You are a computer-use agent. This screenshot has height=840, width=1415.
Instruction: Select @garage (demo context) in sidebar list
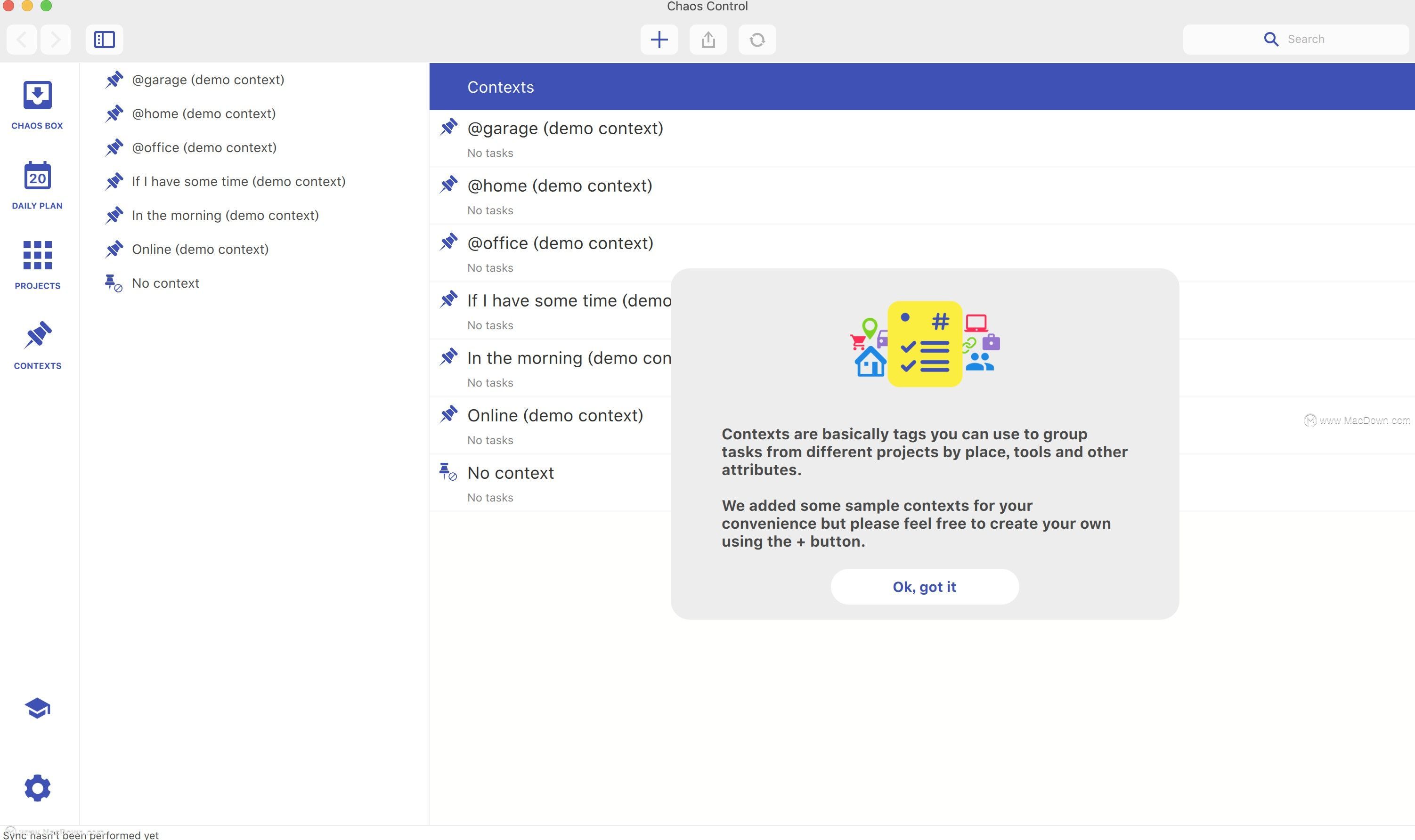coord(254,80)
